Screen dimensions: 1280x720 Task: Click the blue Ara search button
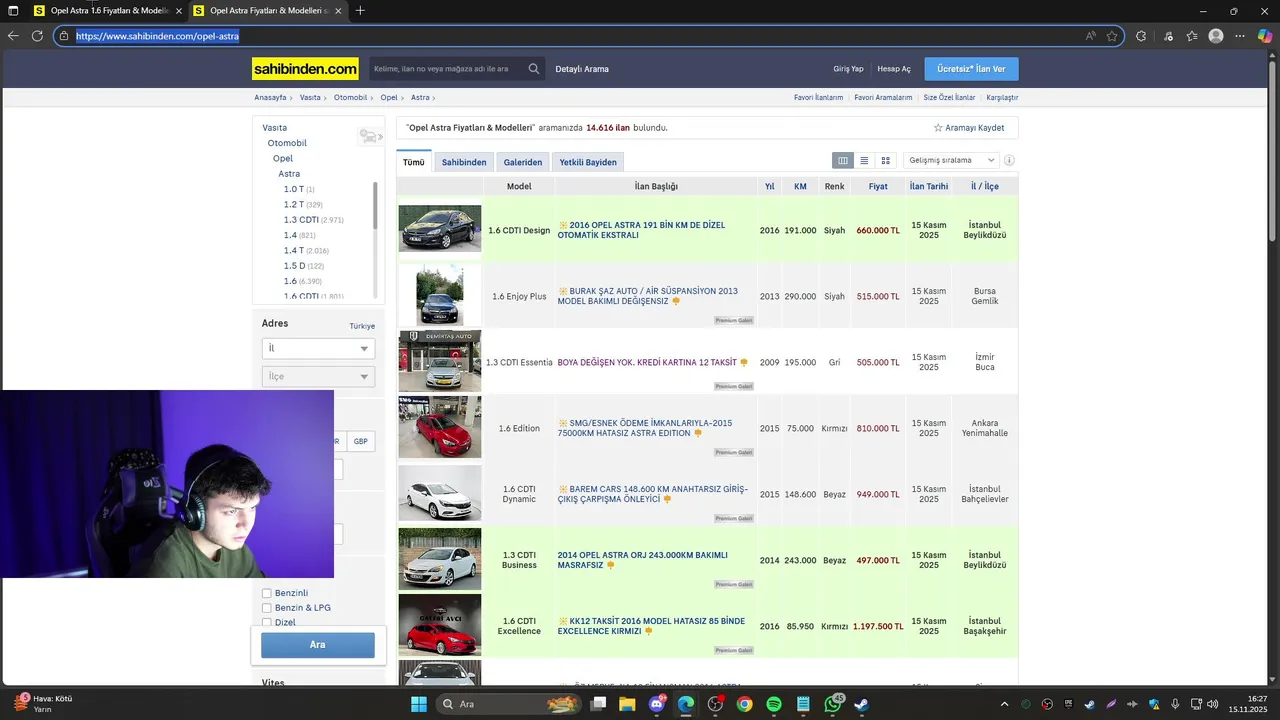coord(318,645)
